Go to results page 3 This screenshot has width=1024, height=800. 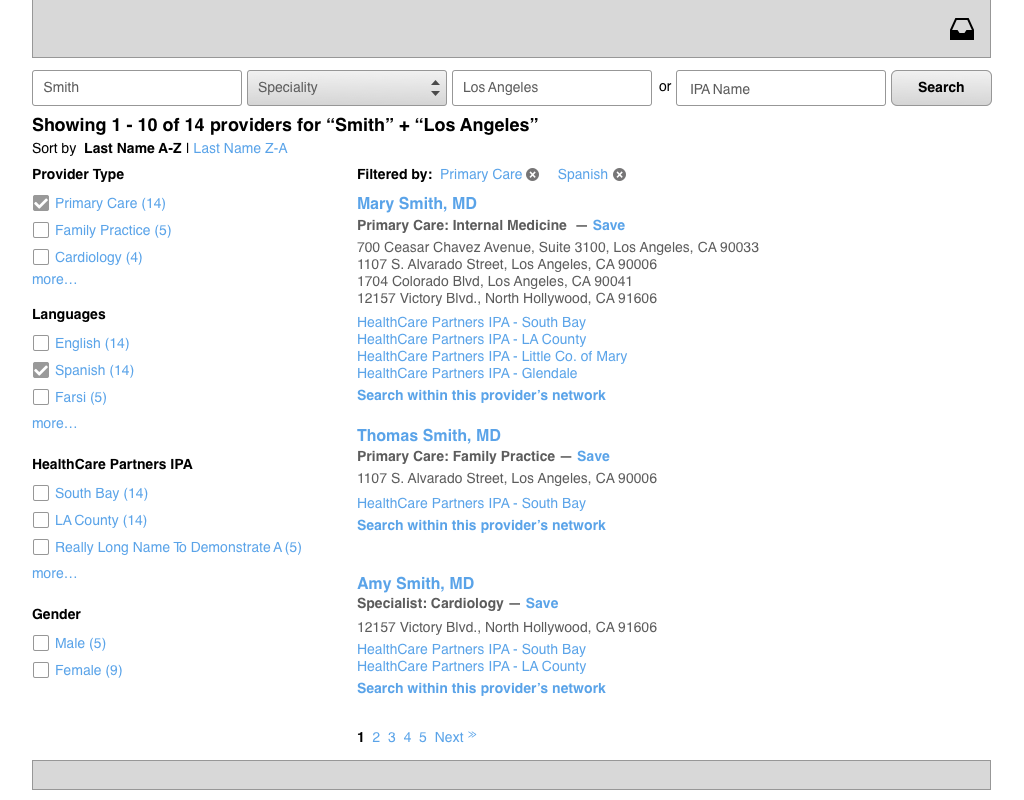point(391,738)
